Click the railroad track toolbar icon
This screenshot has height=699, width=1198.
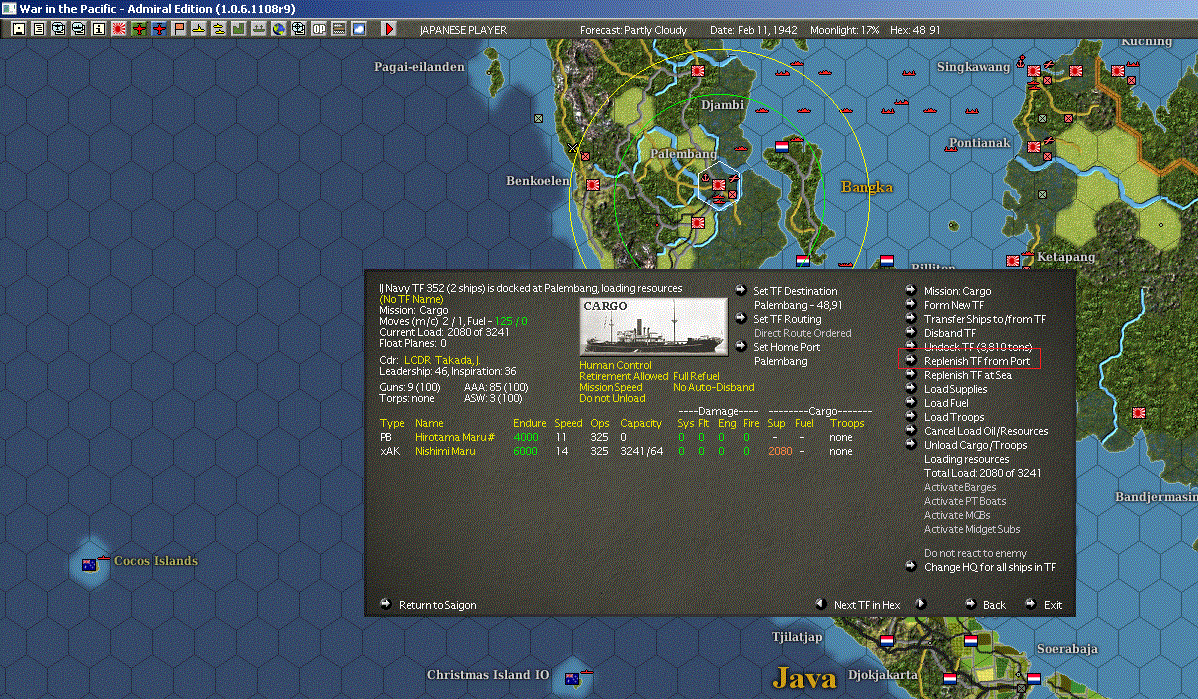(x=338, y=29)
